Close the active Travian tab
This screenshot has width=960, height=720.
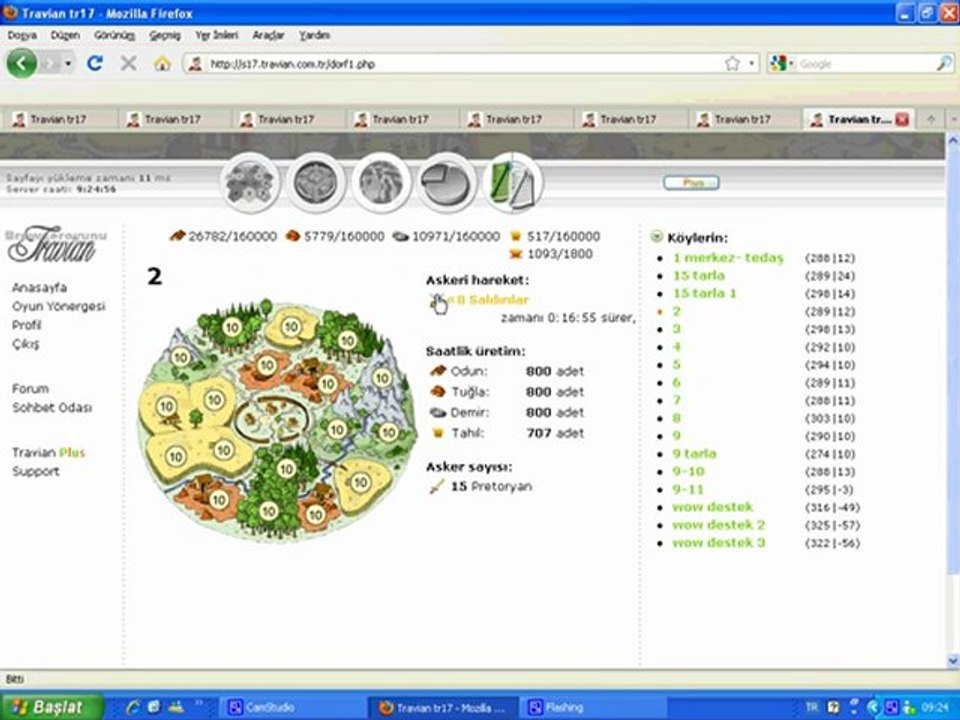tap(902, 119)
